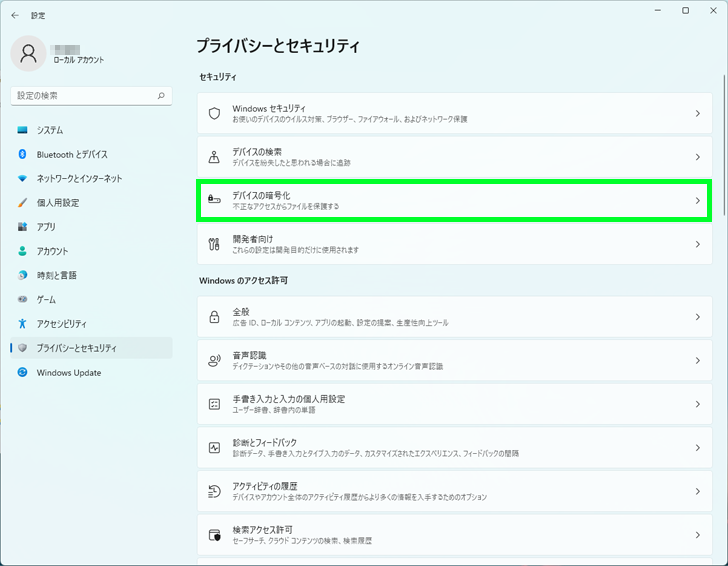Viewport: 728px width, 566px height.
Task: Click the システム monitor icon
Action: 22,130
